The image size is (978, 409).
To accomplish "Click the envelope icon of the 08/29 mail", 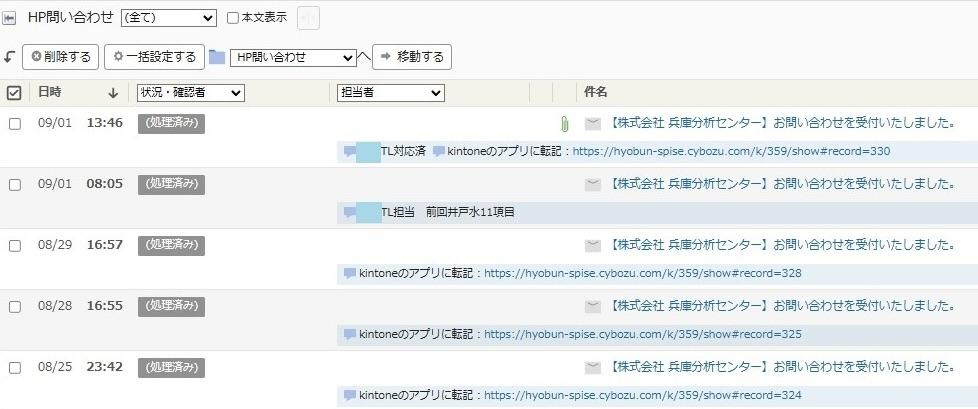I will coord(593,245).
